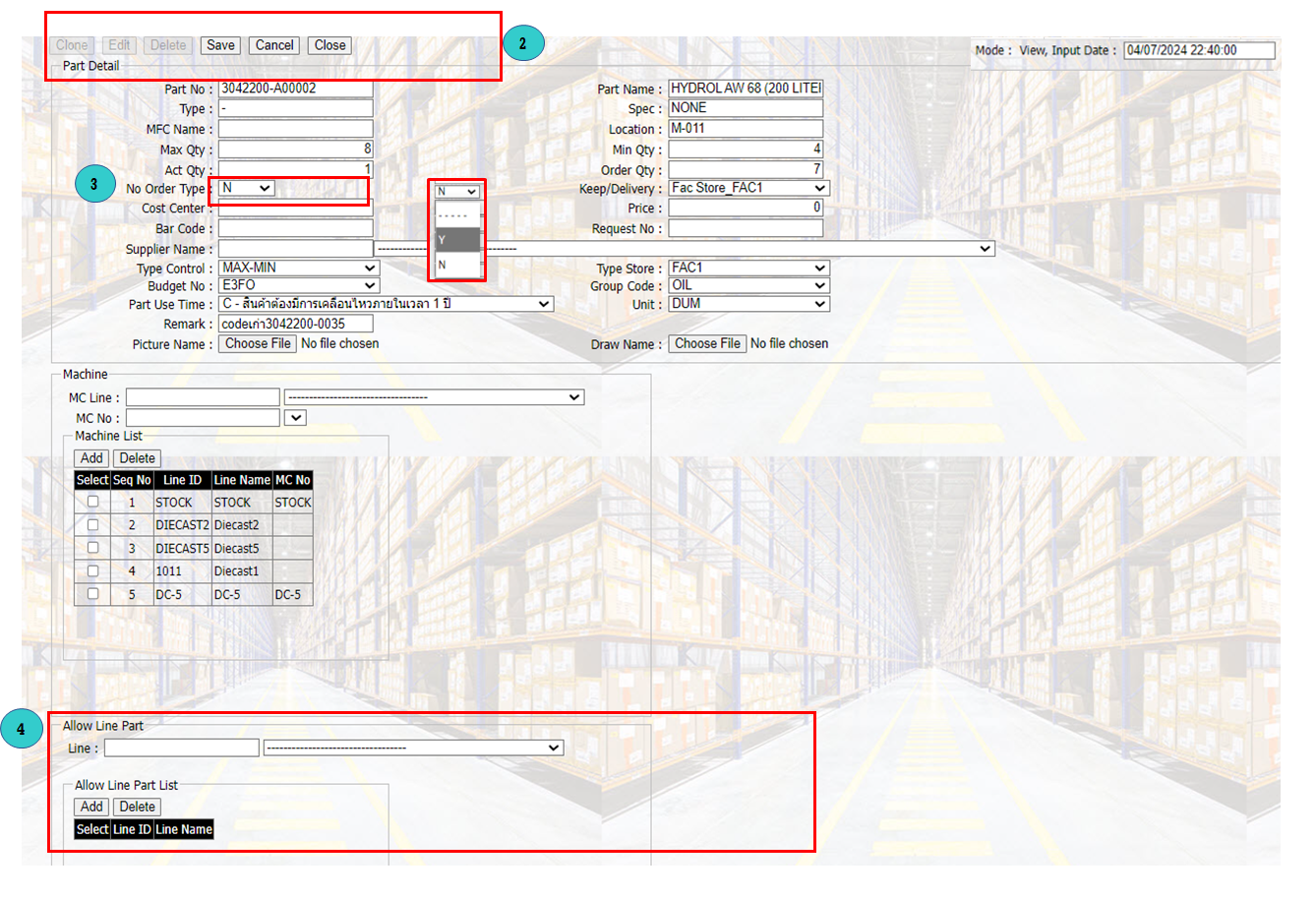Click Add in Machine List
Viewport: 1316px width, 898px height.
[x=91, y=458]
